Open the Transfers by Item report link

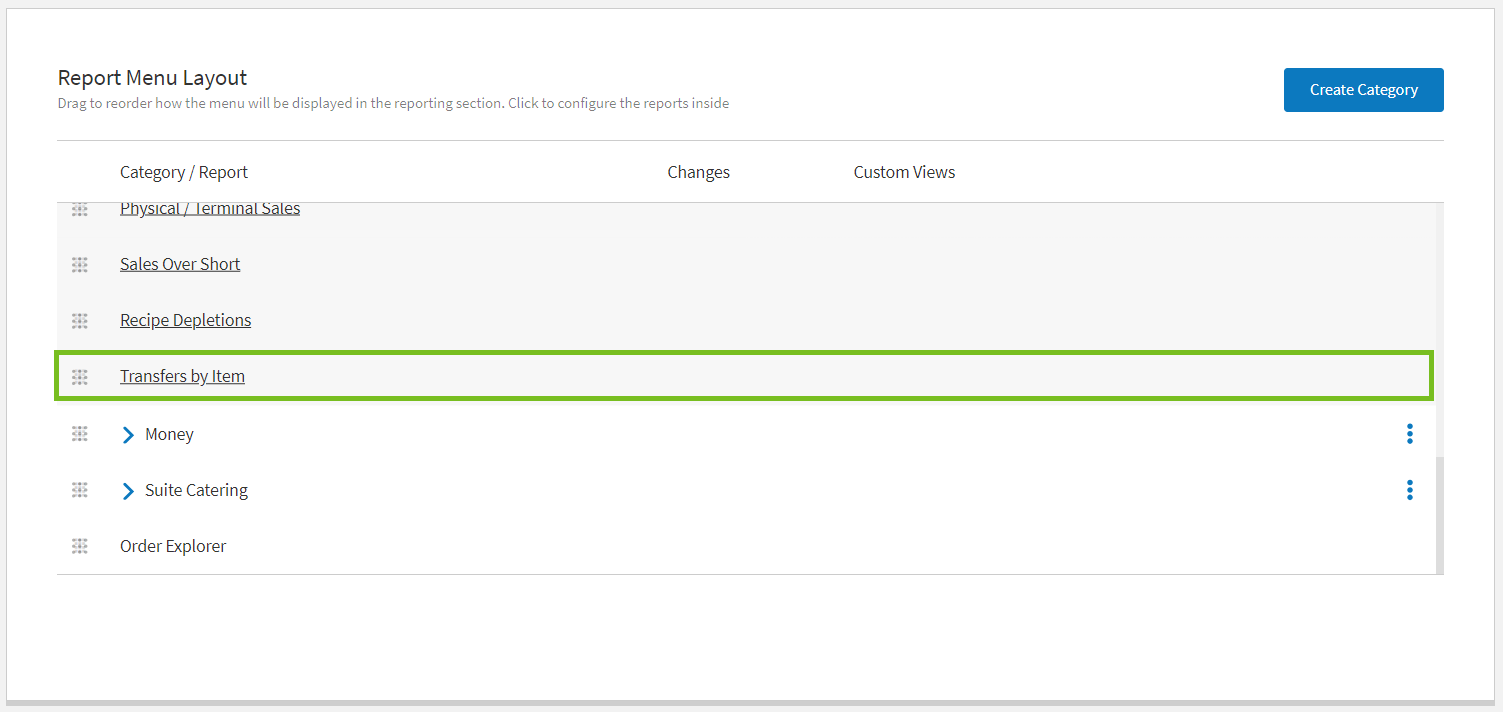tap(182, 376)
